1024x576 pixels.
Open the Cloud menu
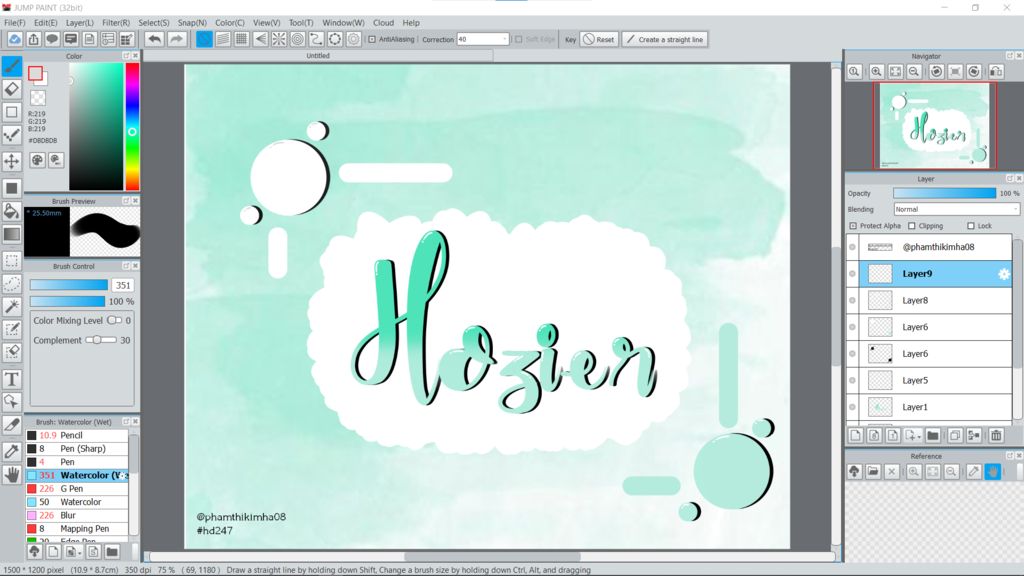tap(383, 22)
